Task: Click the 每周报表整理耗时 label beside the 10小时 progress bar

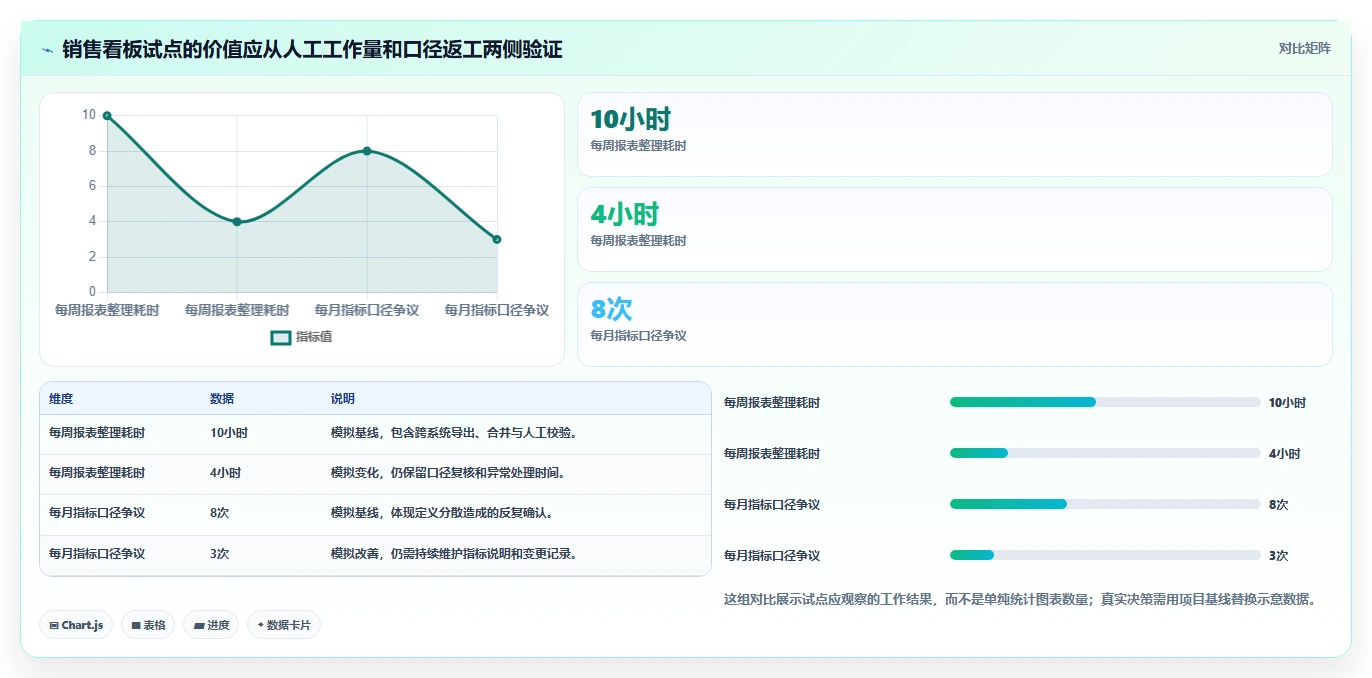Action: (772, 403)
